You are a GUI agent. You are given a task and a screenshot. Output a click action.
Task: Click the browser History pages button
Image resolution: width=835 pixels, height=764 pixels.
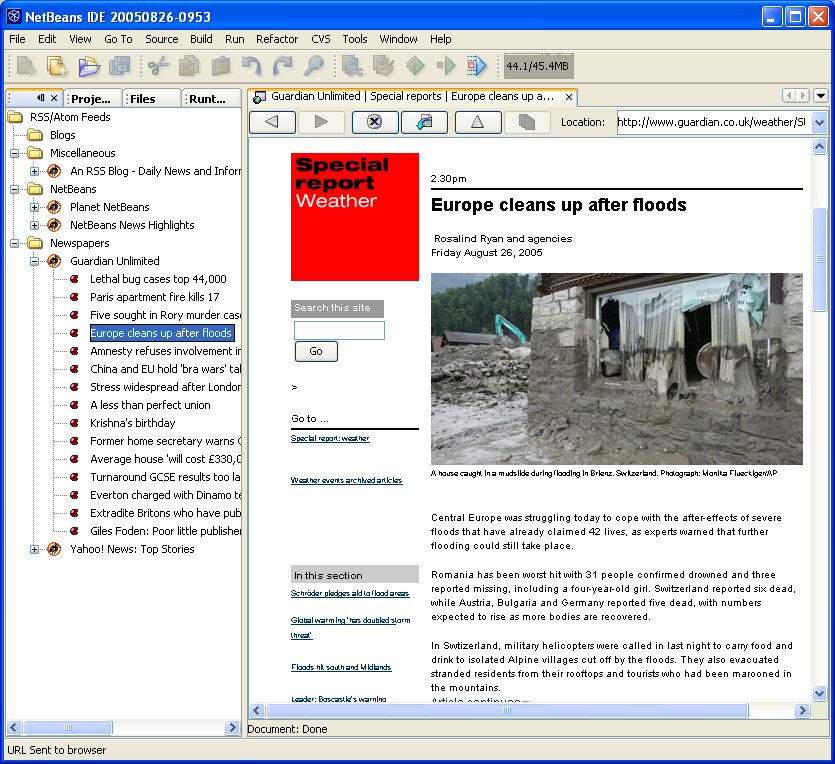pyautogui.click(x=527, y=122)
